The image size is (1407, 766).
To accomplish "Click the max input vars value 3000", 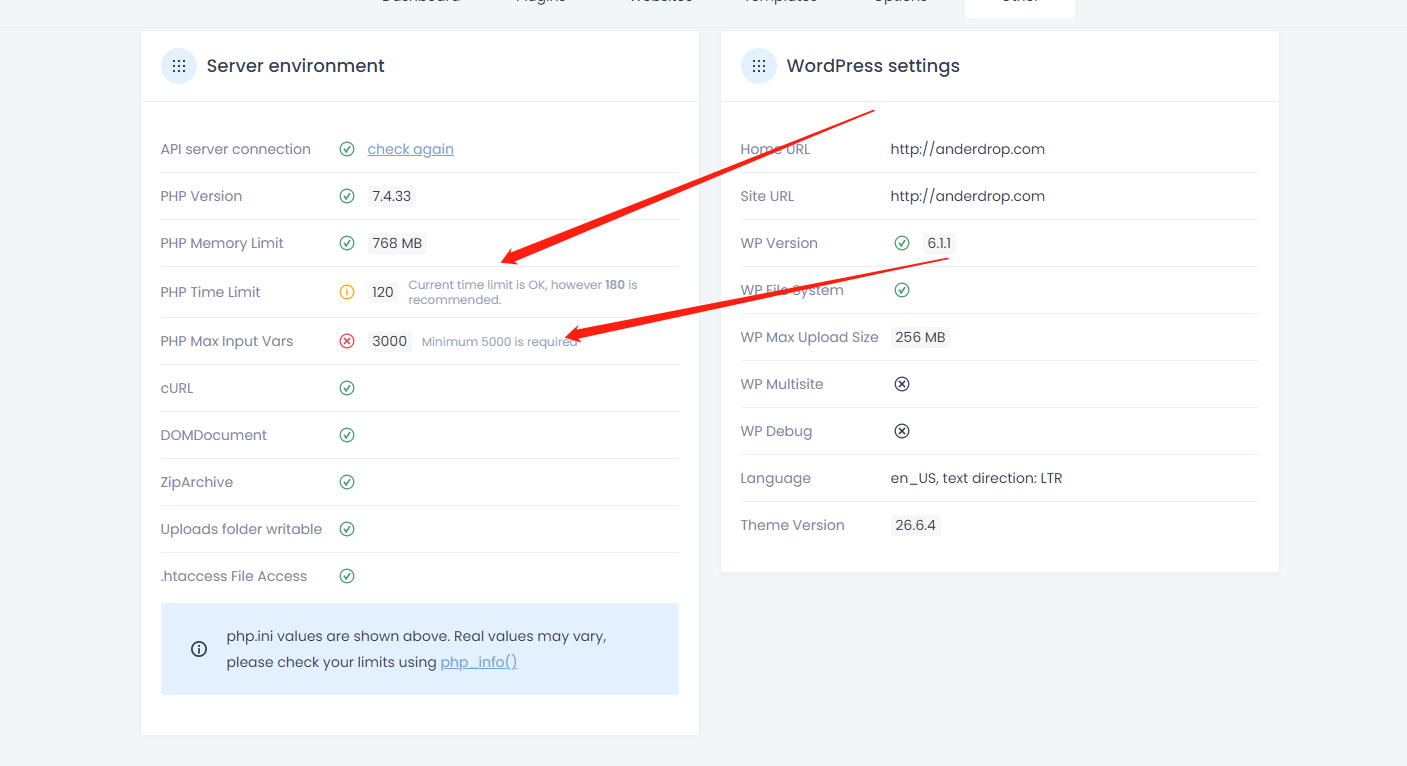I will (390, 341).
